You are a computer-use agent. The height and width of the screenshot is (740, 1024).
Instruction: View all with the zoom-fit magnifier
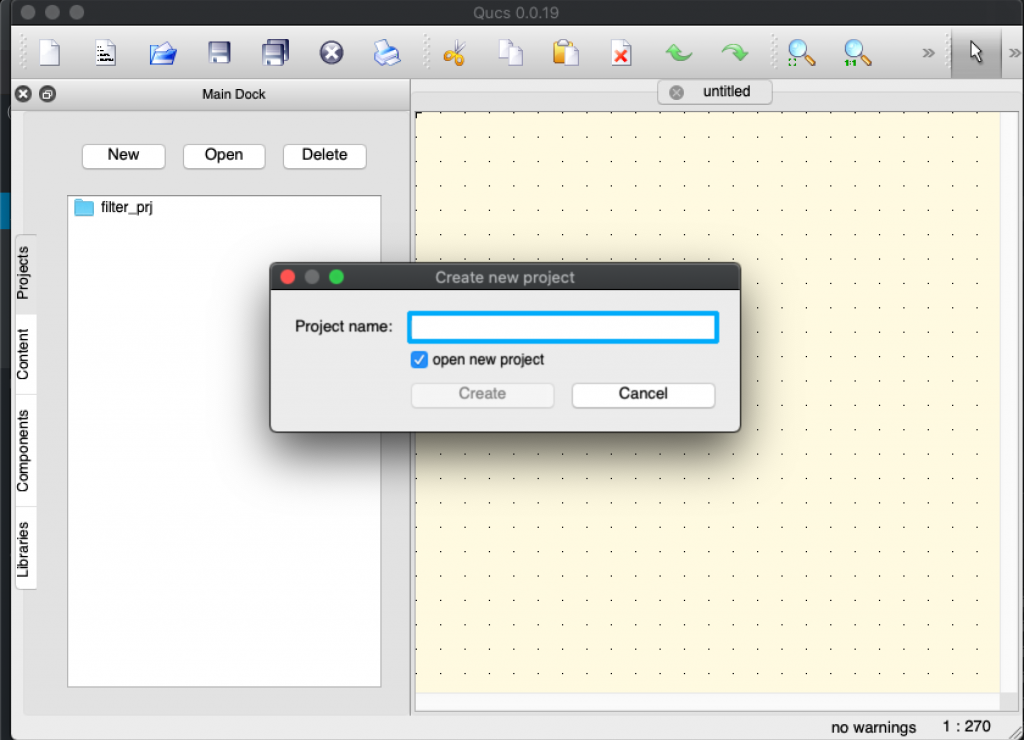(801, 53)
